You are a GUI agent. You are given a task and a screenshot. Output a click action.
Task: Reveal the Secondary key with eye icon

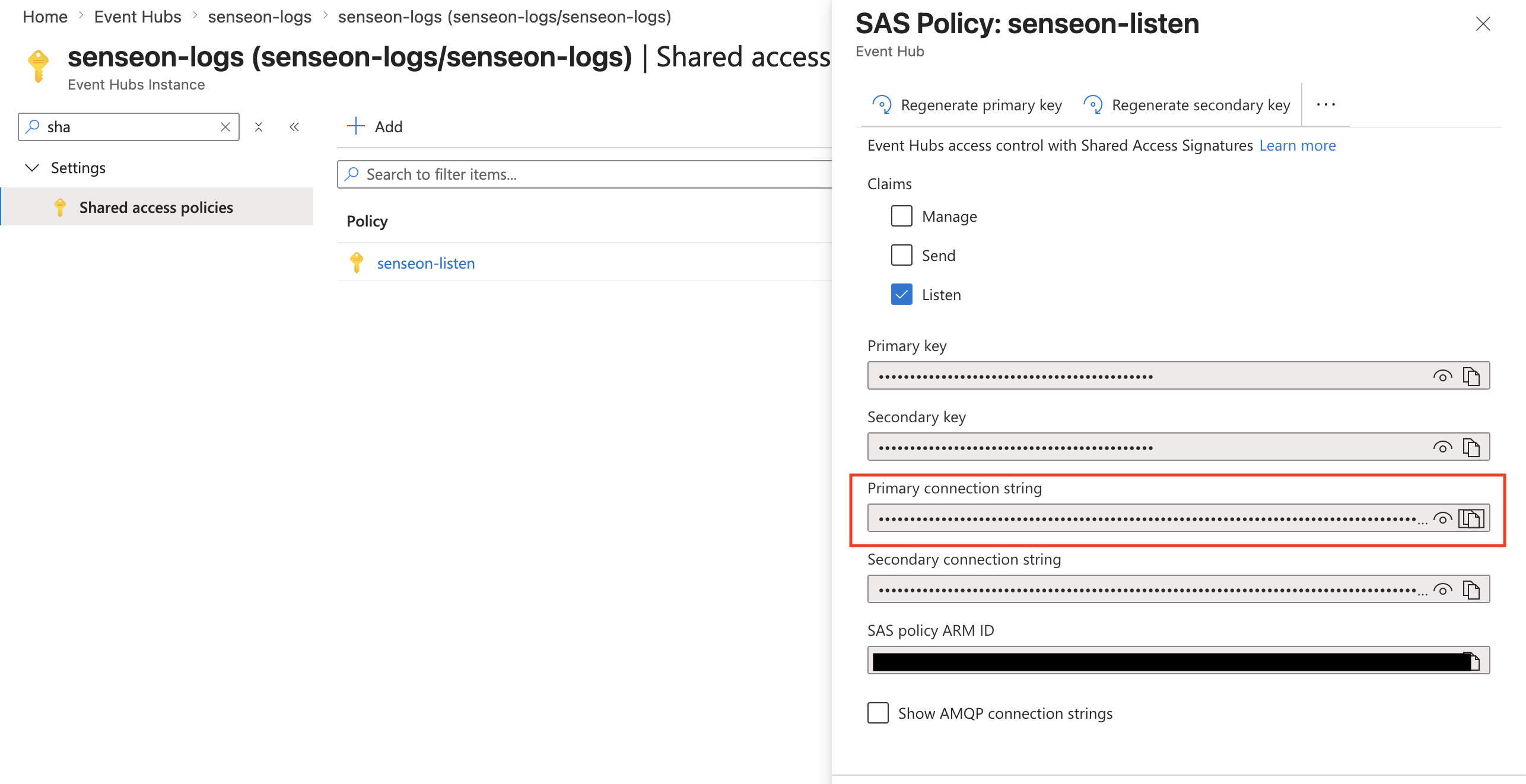click(x=1442, y=447)
